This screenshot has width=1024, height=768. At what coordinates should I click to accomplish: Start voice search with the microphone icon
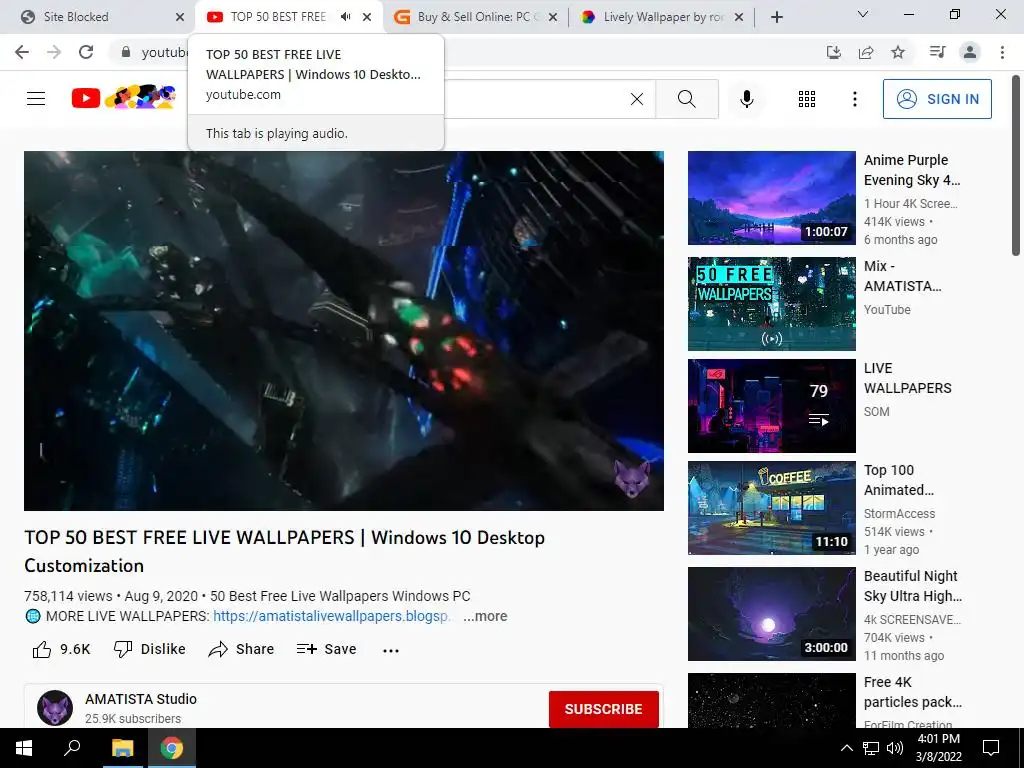click(747, 99)
